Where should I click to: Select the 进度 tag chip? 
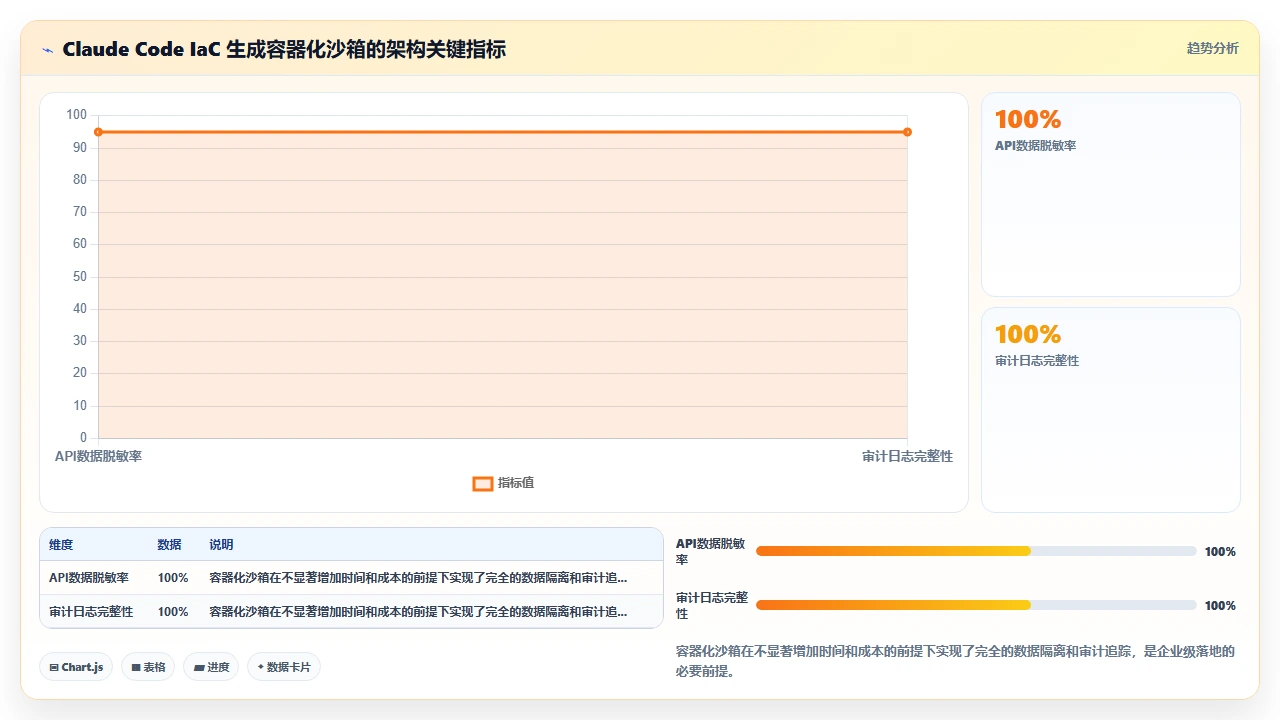(211, 667)
